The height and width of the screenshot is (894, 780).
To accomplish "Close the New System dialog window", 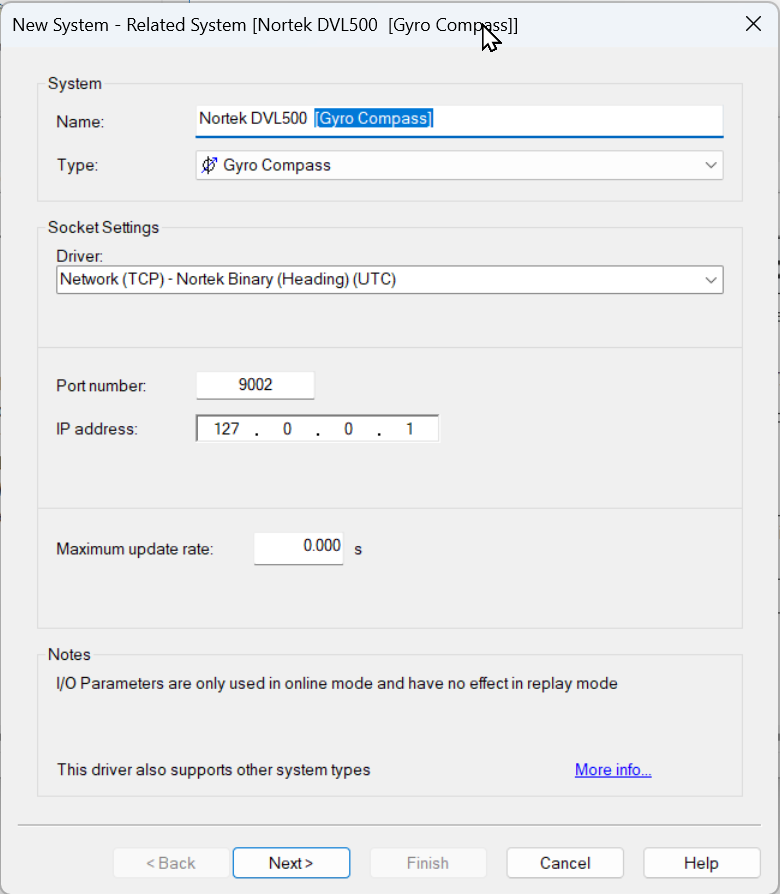I will click(754, 24).
